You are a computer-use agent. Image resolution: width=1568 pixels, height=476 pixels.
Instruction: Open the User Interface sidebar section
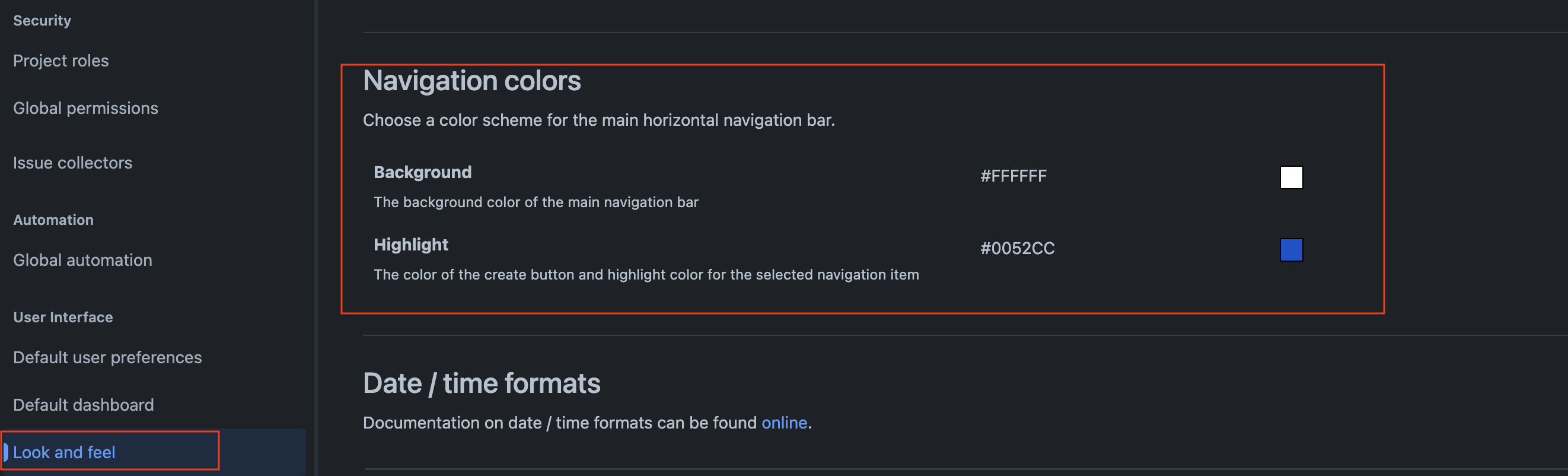63,316
